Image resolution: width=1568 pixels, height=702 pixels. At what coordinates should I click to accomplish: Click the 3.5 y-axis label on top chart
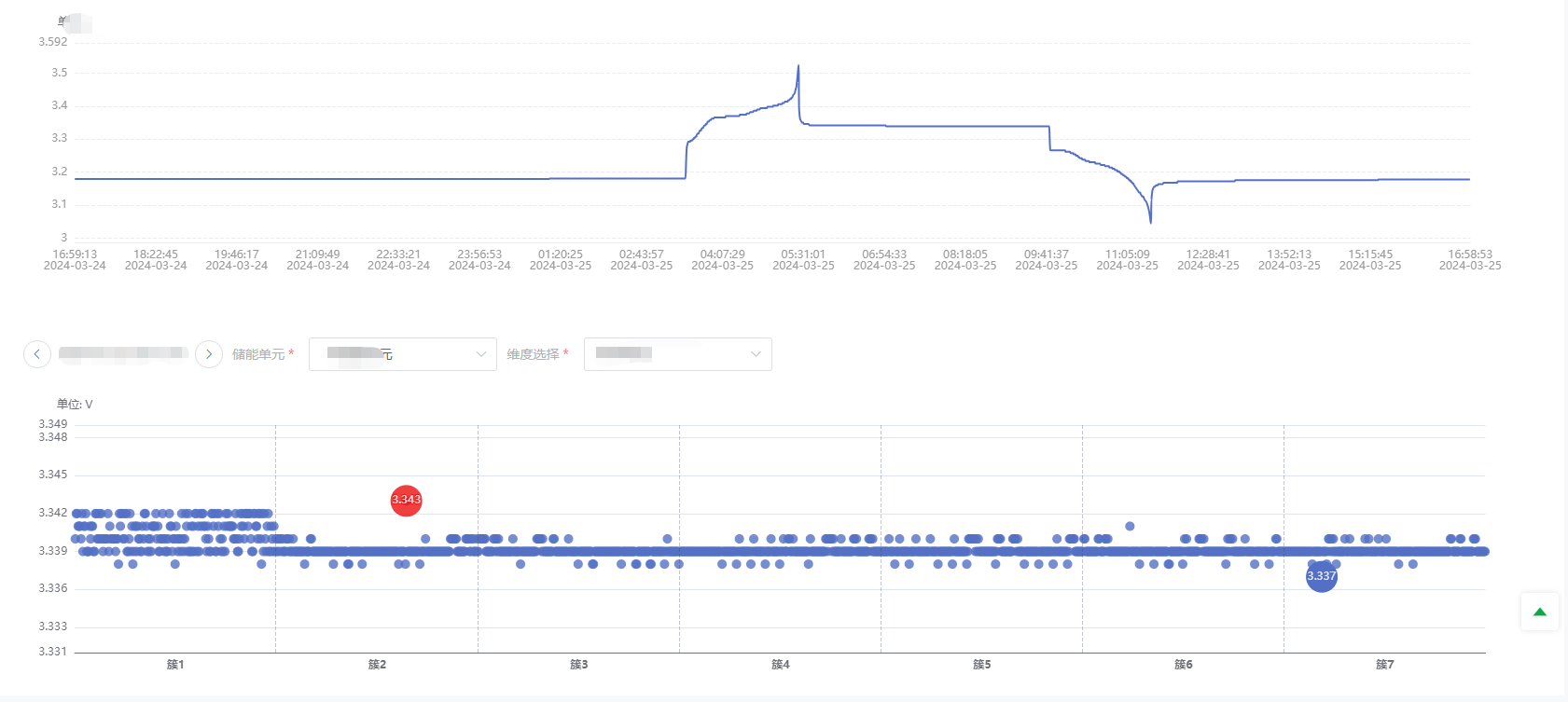(x=60, y=73)
